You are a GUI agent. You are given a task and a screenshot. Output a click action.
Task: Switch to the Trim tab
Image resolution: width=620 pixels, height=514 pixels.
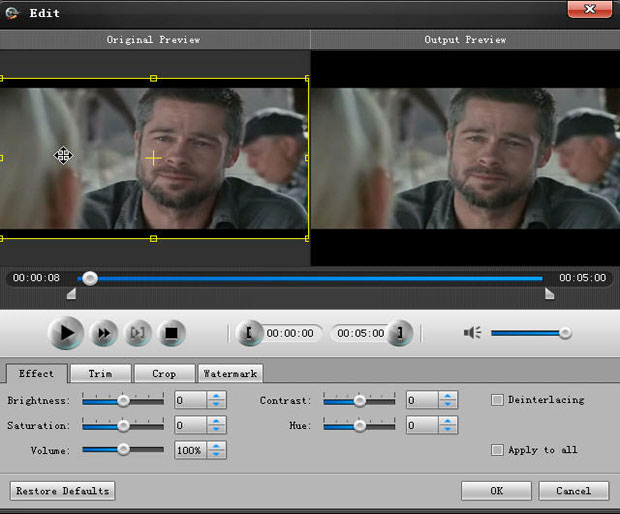tap(100, 373)
